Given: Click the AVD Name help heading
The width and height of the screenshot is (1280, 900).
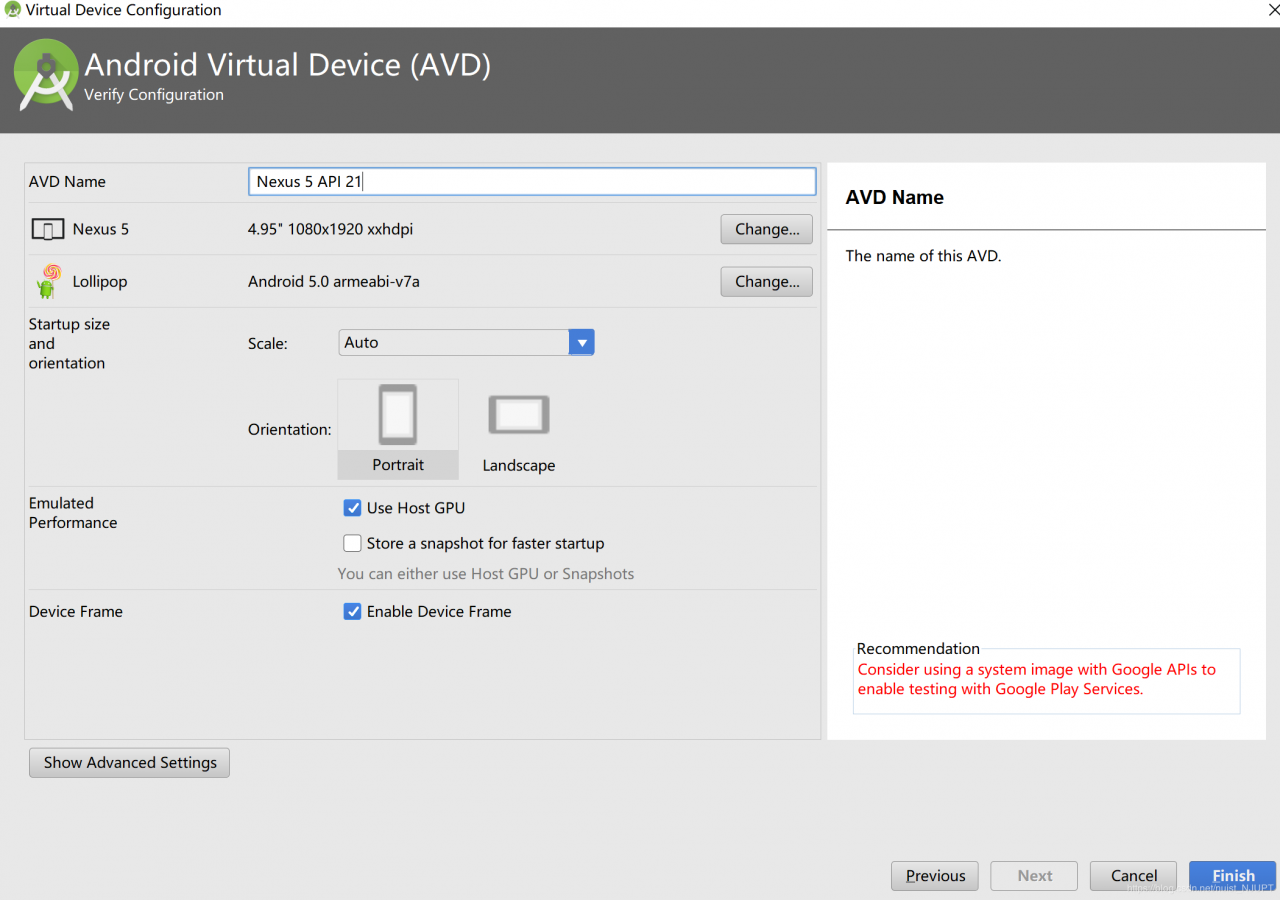Looking at the screenshot, I should click(x=895, y=198).
